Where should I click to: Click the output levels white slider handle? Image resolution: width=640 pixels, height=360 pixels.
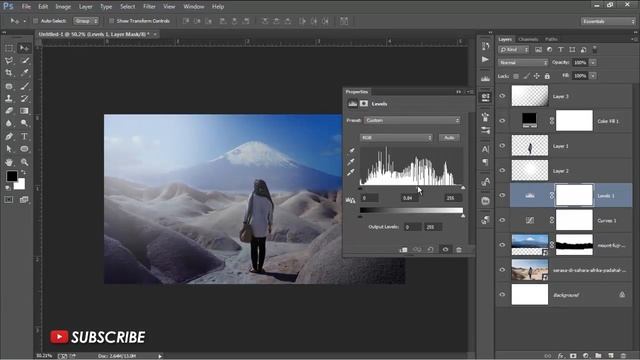coord(463,216)
